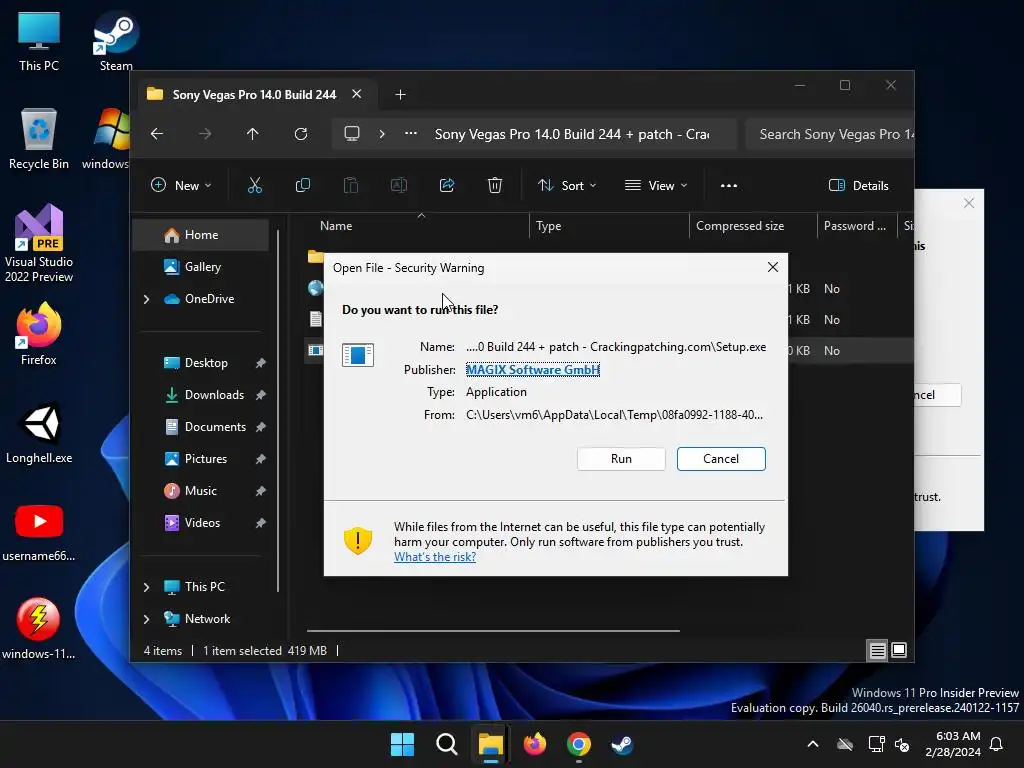The image size is (1024, 768).
Task: Add a new File Explorer tab
Action: tap(400, 95)
